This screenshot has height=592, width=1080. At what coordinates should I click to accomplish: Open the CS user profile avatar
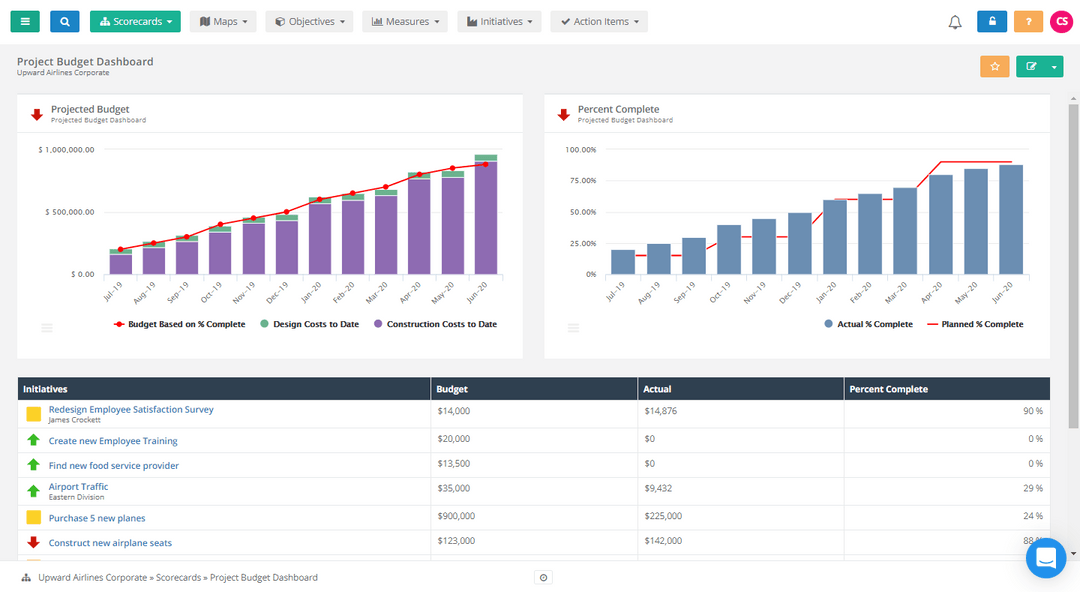click(1061, 21)
